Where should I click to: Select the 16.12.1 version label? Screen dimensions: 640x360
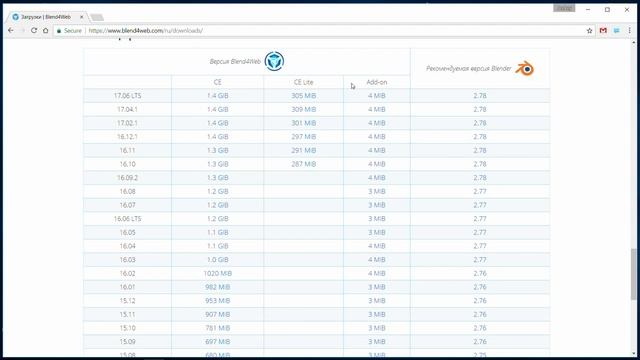tap(127, 137)
